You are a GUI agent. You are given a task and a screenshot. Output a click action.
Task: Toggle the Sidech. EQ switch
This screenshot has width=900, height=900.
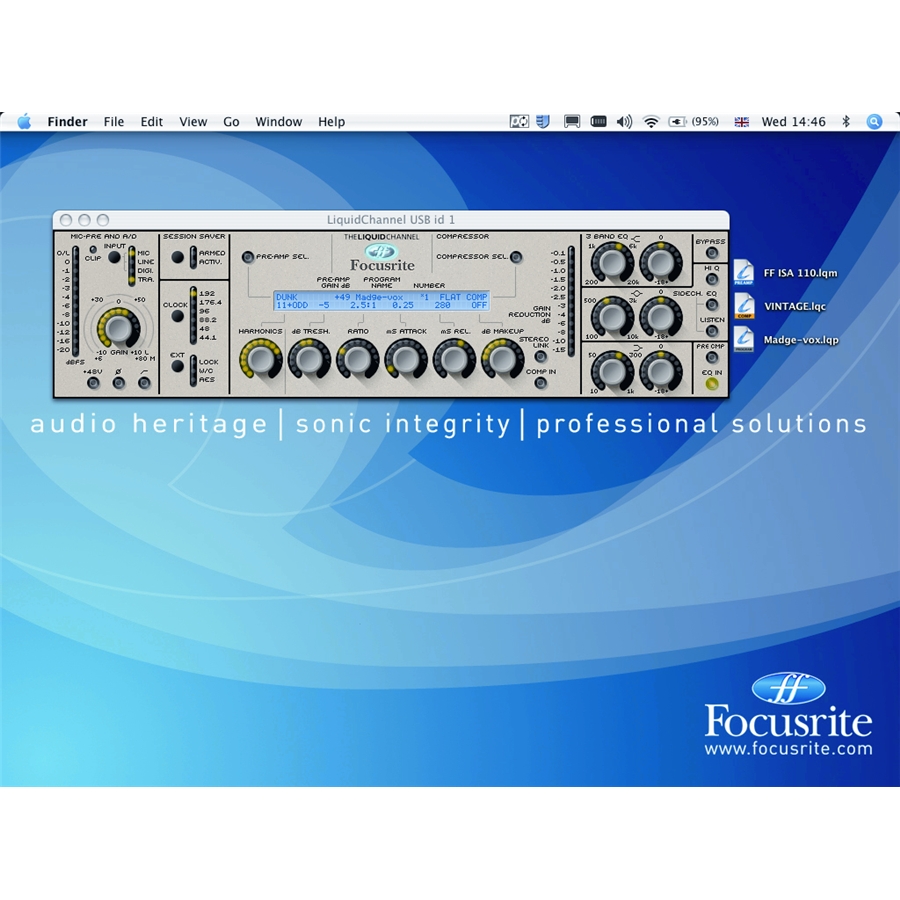click(x=712, y=305)
